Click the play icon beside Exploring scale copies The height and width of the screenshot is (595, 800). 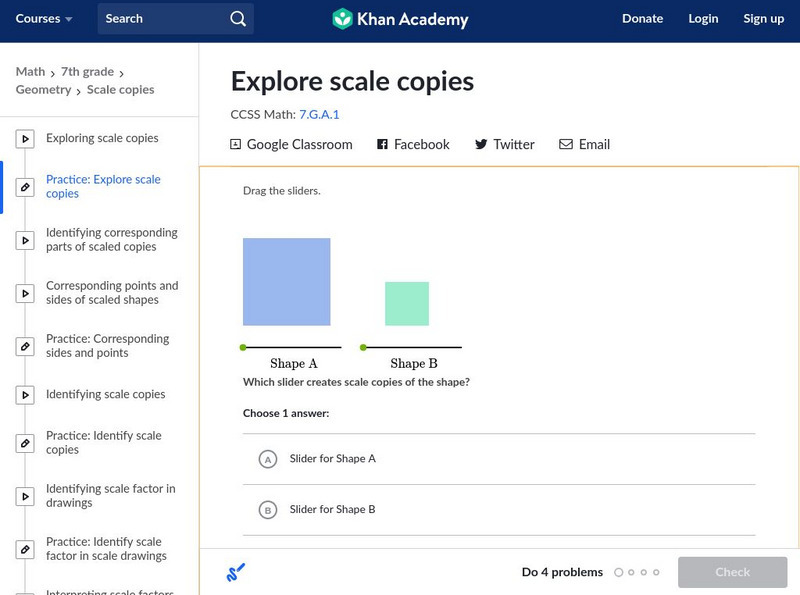coord(24,138)
